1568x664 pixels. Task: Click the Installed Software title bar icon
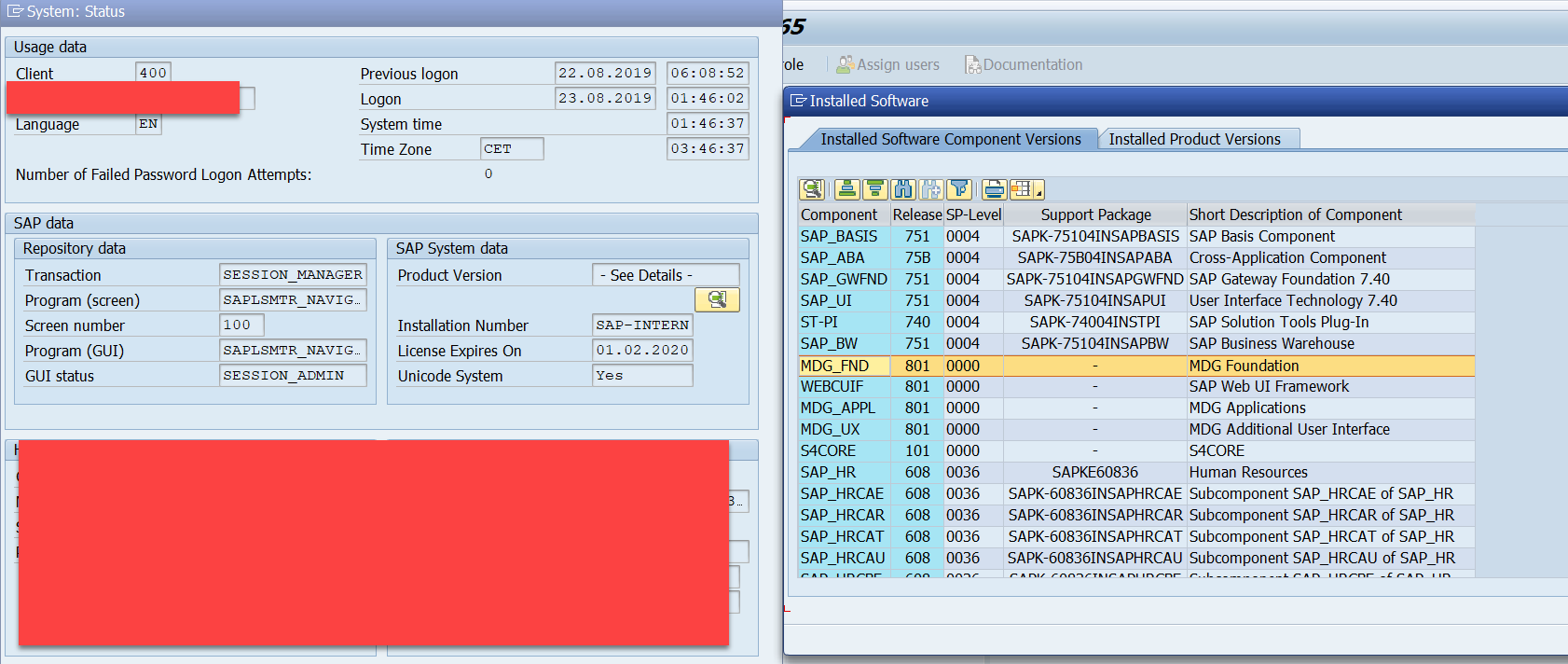pyautogui.click(x=798, y=101)
